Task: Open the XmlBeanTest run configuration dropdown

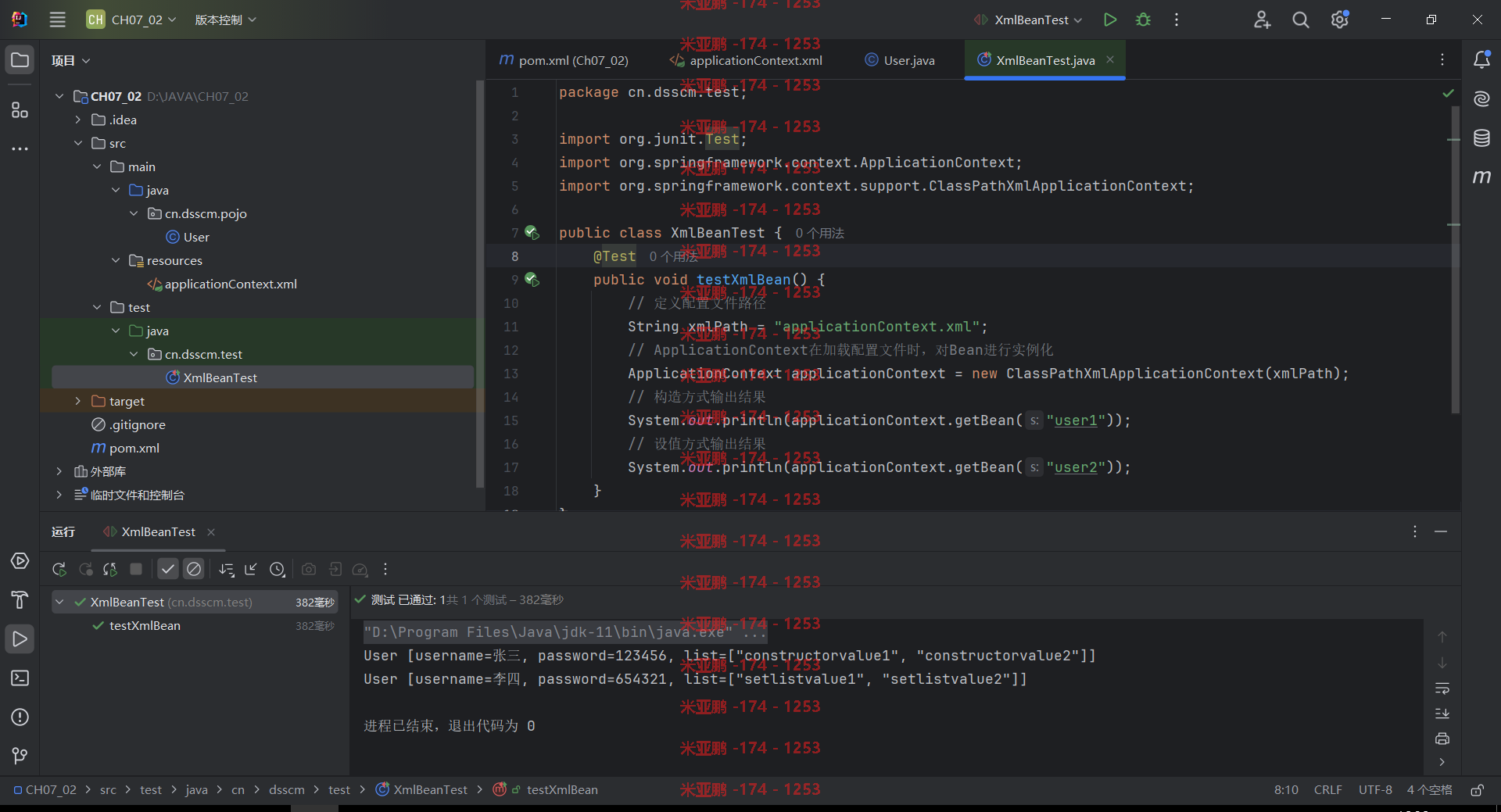Action: point(1028,20)
